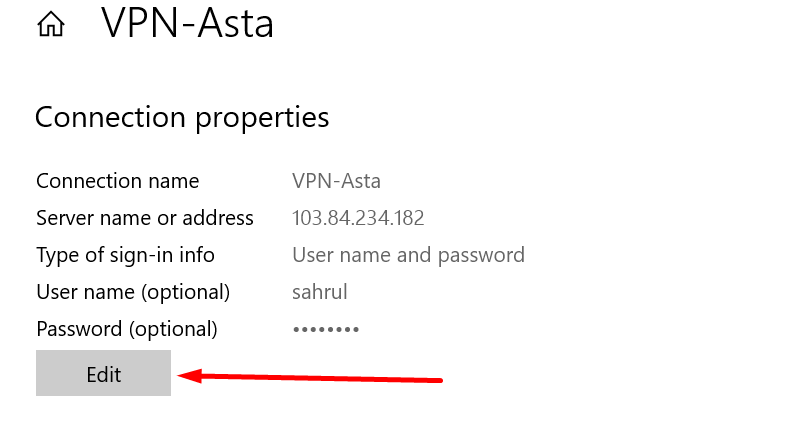This screenshot has width=809, height=439.
Task: Select the User name and password value
Action: pos(408,255)
